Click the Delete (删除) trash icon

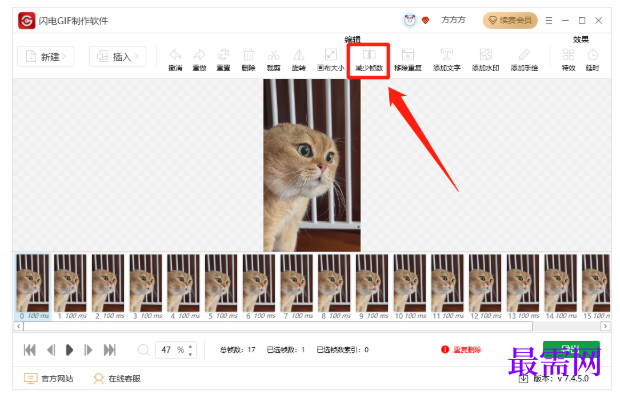(x=248, y=55)
